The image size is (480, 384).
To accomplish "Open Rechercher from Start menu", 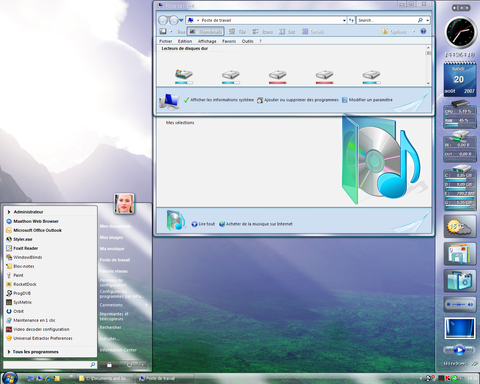I will coord(111,328).
